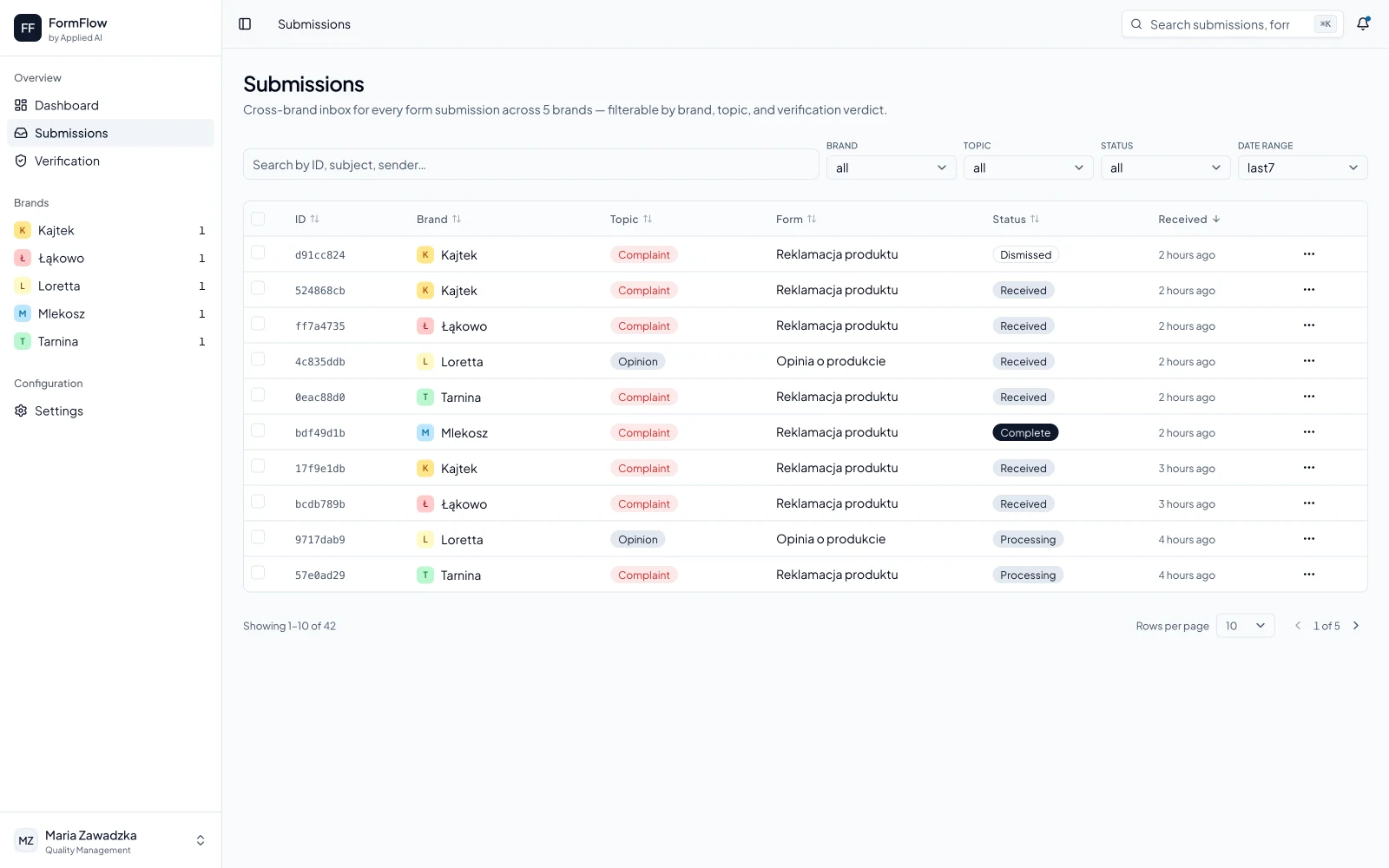Check the row 524868cb checkbox
1389x868 pixels.
[x=258, y=288]
